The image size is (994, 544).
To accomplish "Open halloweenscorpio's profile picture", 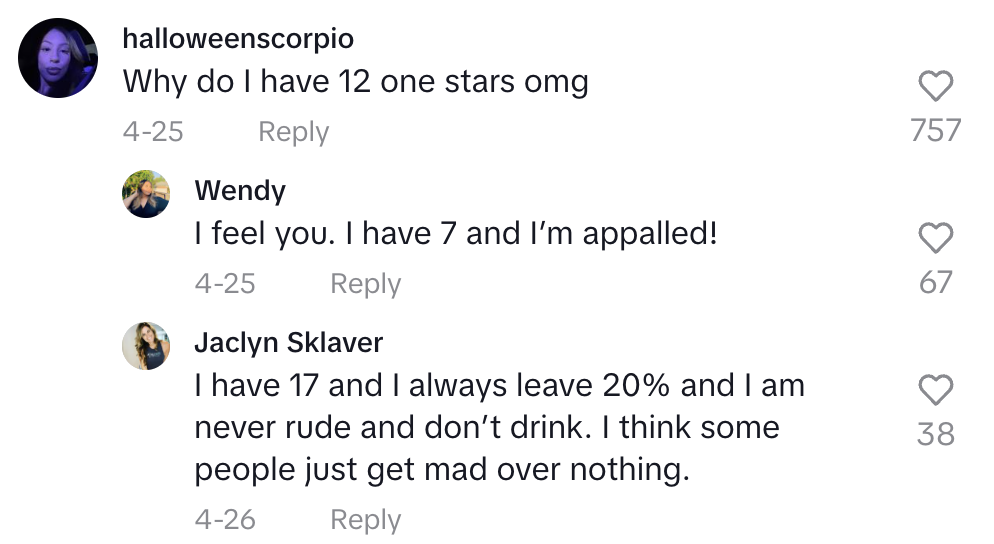I will point(58,58).
